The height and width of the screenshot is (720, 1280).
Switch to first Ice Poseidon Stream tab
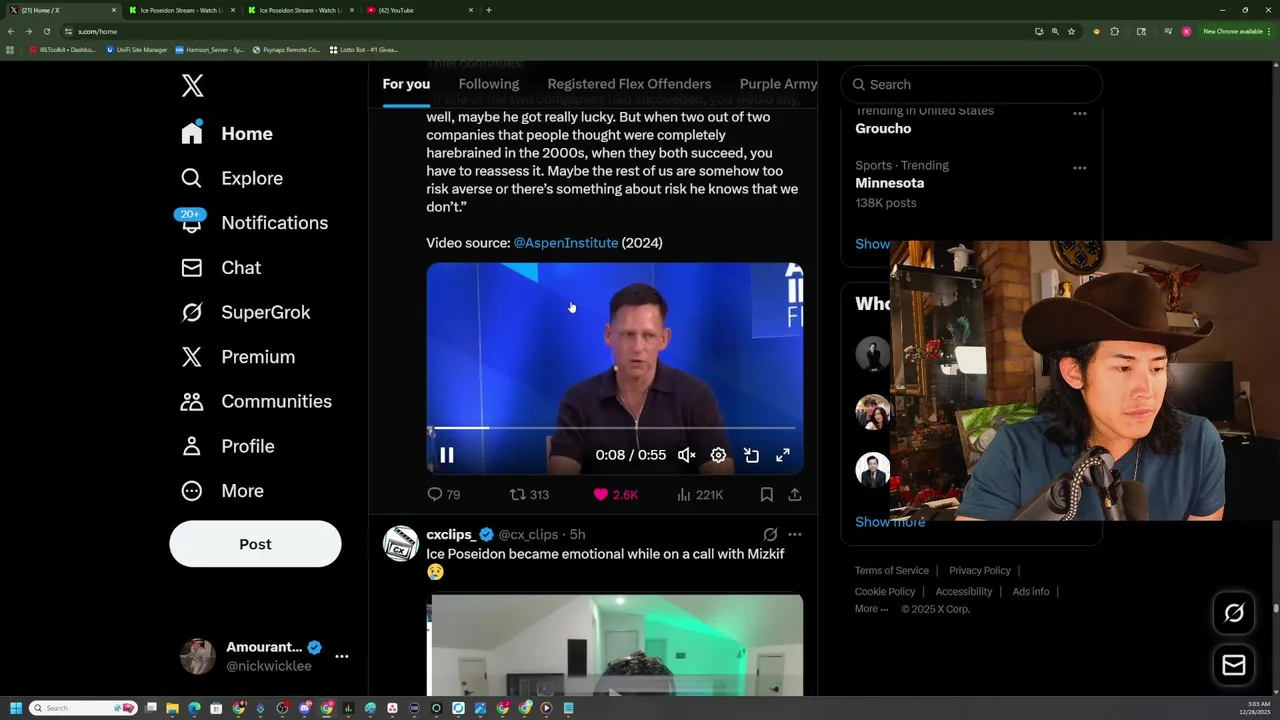pyautogui.click(x=182, y=10)
